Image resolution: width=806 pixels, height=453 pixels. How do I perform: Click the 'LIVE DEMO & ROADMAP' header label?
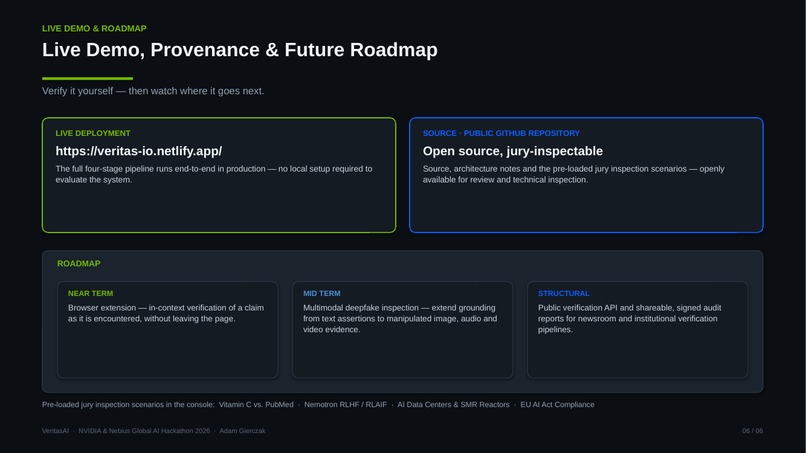(94, 28)
